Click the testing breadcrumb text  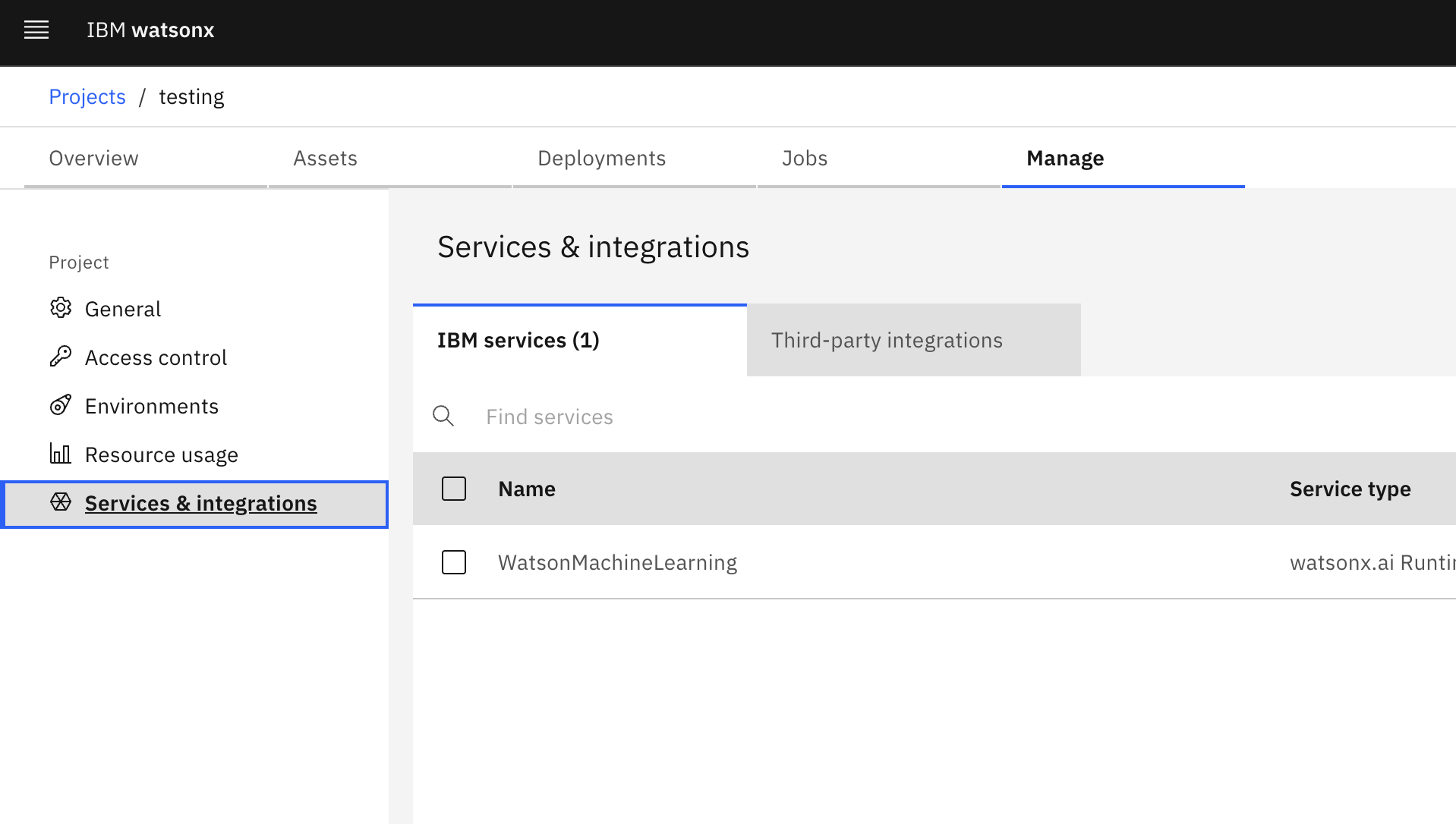tap(192, 97)
